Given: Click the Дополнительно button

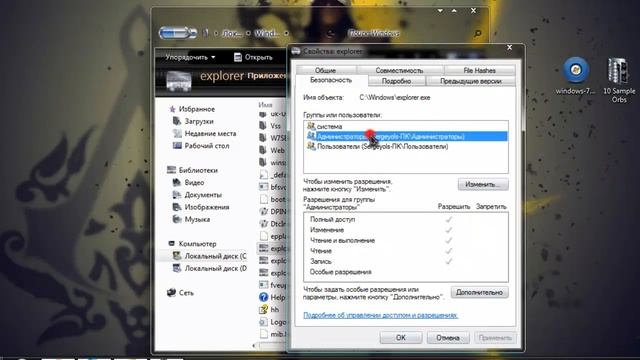Looking at the screenshot, I should point(479,292).
